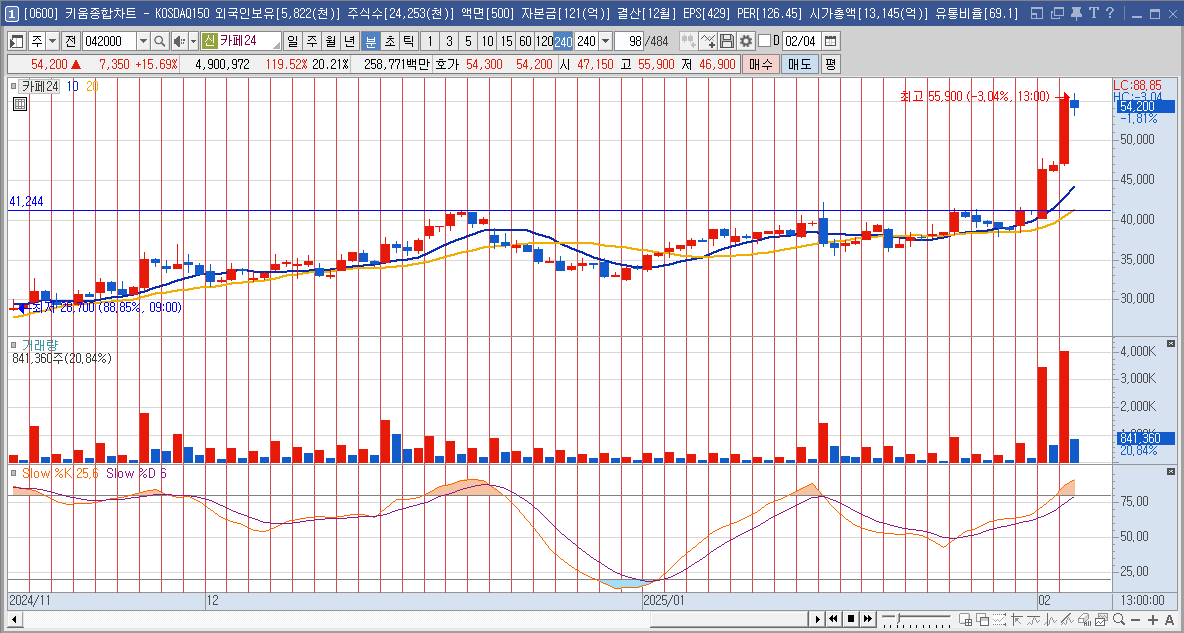Image resolution: width=1184 pixels, height=633 pixels.
Task: Open the data grid icon under the 카페24 label
Action: (x=20, y=105)
